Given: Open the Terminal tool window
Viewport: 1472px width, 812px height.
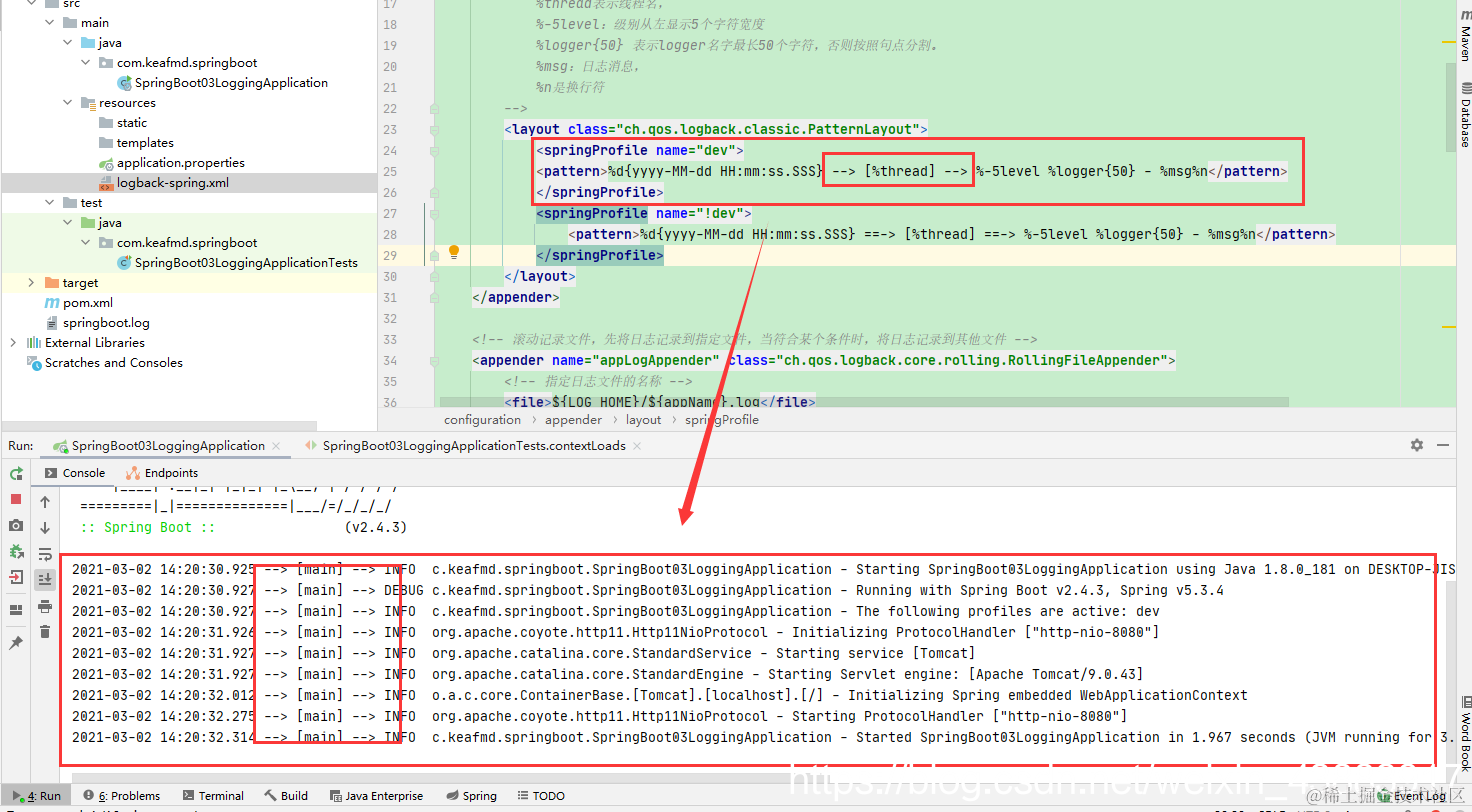Looking at the screenshot, I should (x=212, y=796).
